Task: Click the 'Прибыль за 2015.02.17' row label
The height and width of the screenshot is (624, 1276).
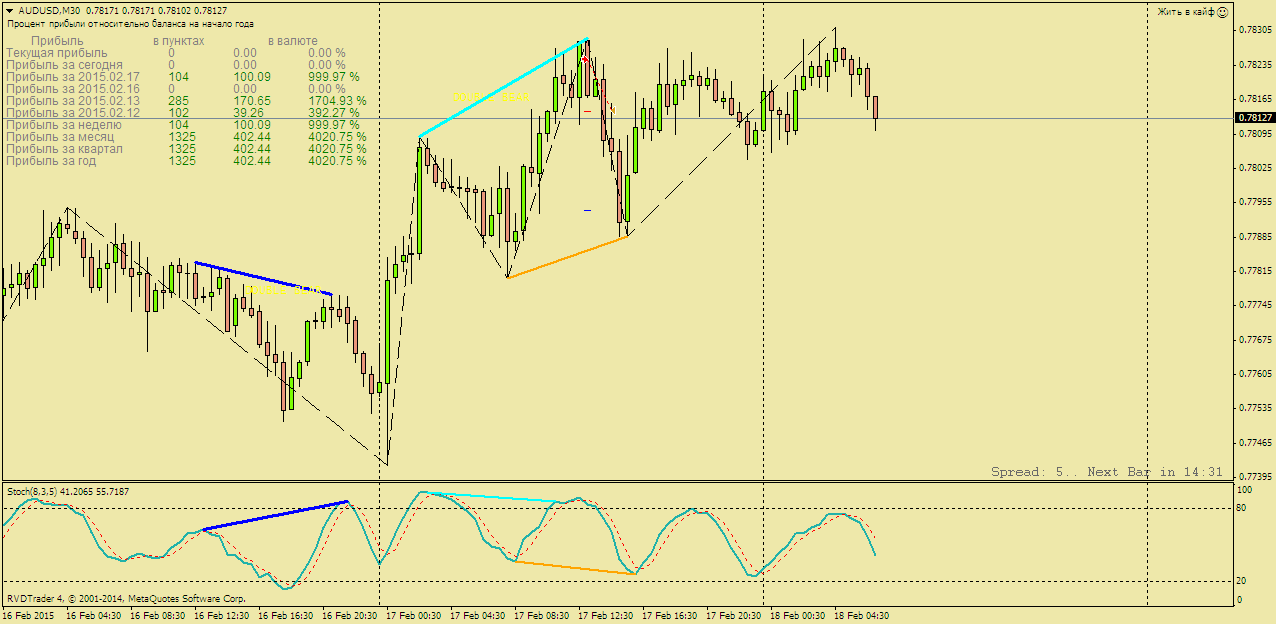Action: click(x=72, y=76)
